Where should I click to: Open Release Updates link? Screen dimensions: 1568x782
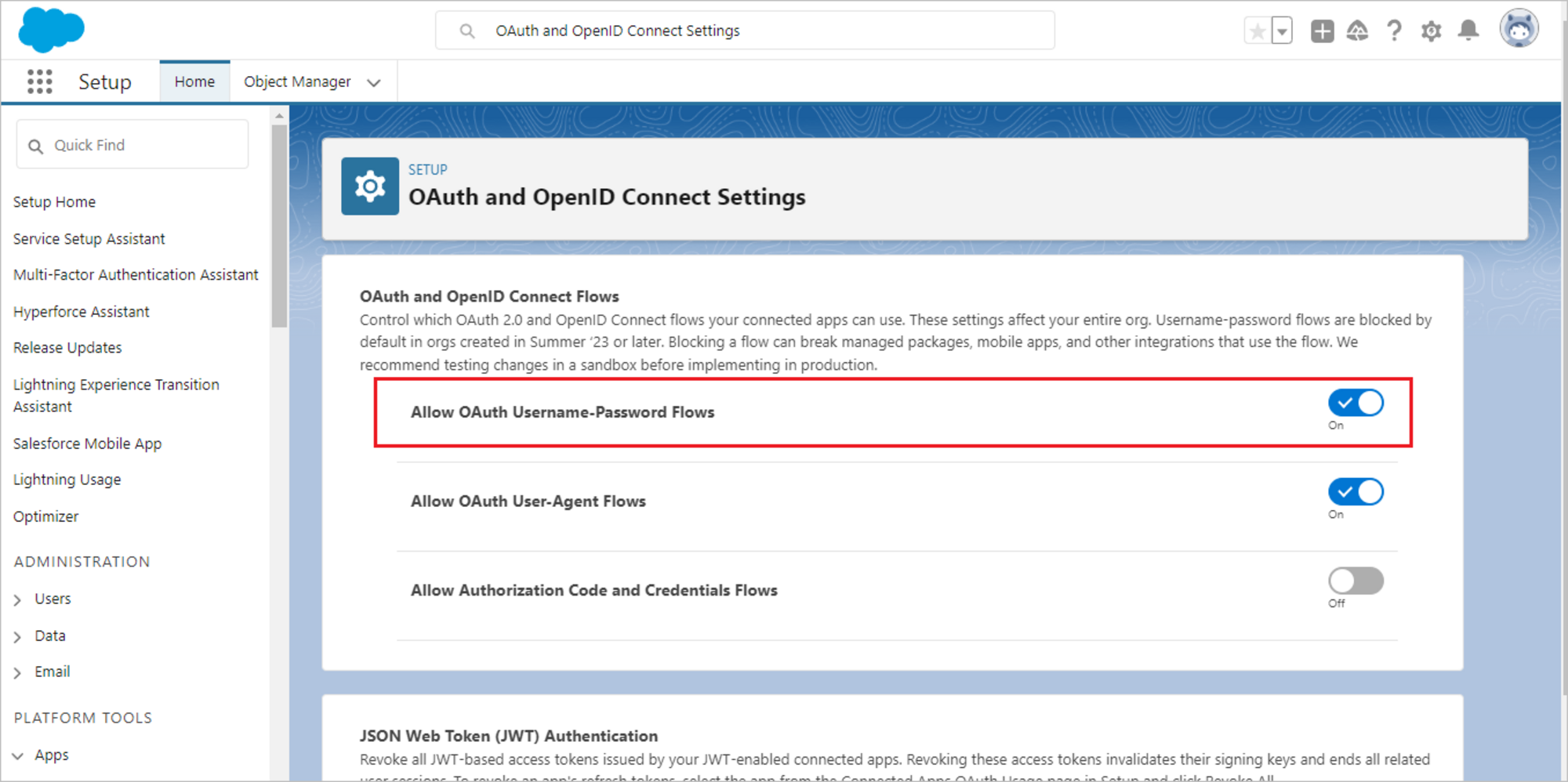tap(67, 348)
